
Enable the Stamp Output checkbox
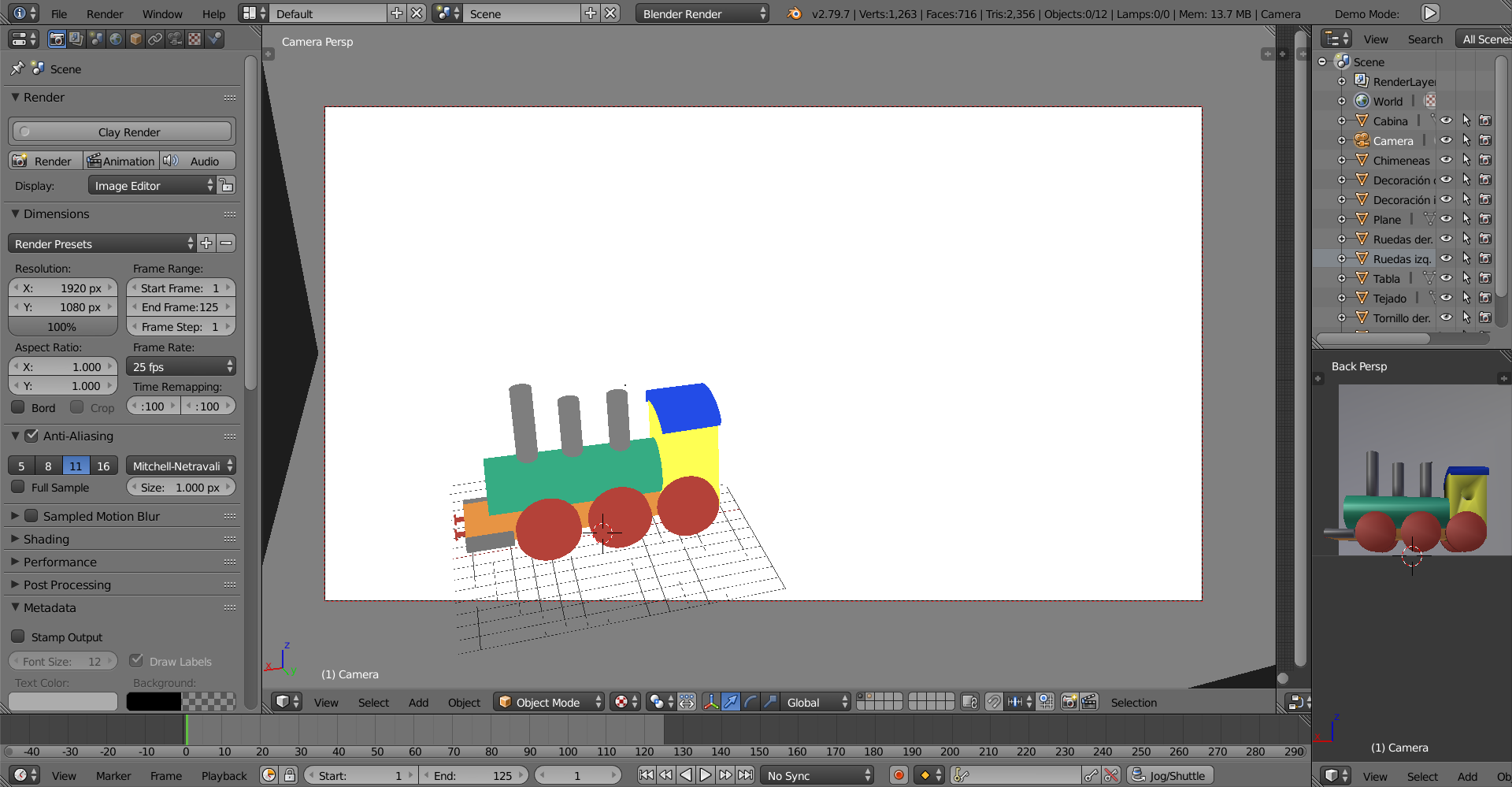pos(18,637)
